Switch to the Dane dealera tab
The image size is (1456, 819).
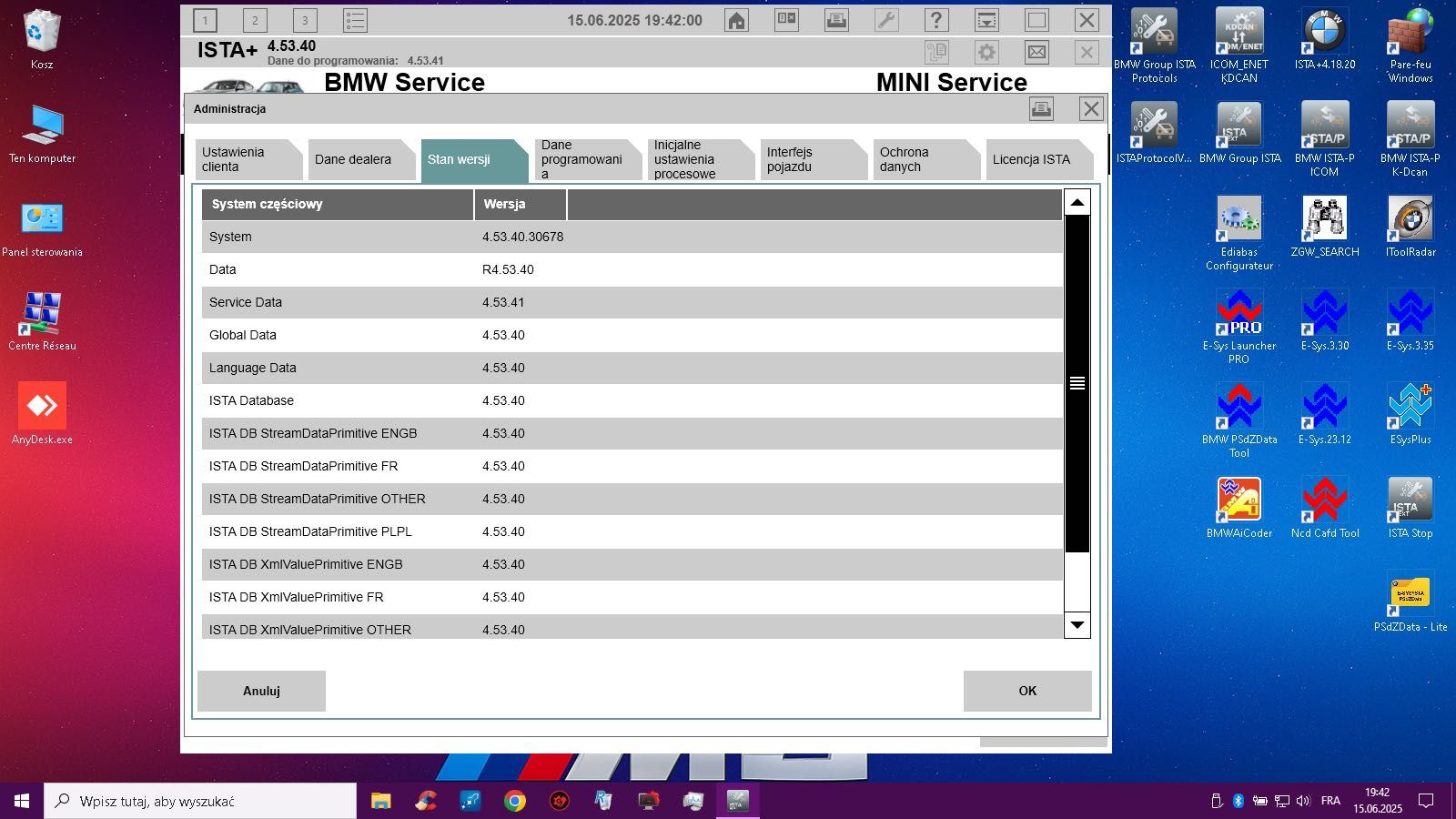click(x=361, y=159)
